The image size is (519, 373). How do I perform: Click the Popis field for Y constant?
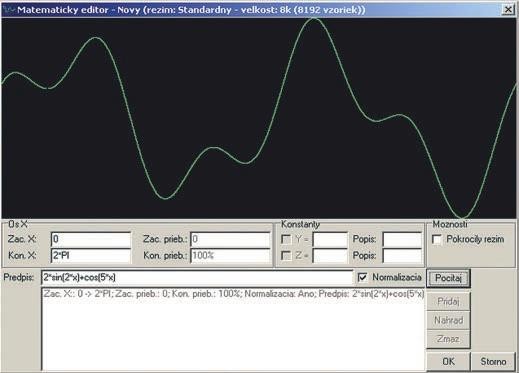(x=402, y=239)
